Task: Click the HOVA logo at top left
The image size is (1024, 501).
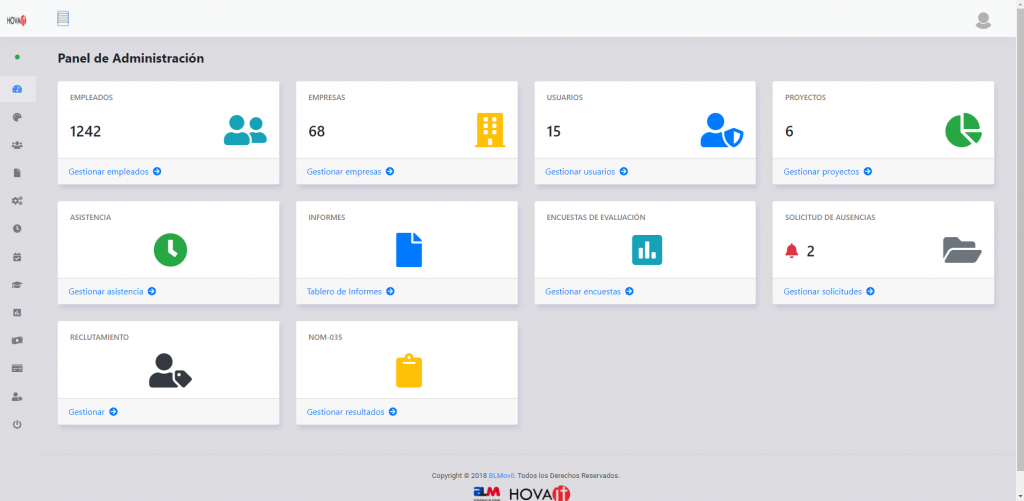Action: tap(17, 19)
